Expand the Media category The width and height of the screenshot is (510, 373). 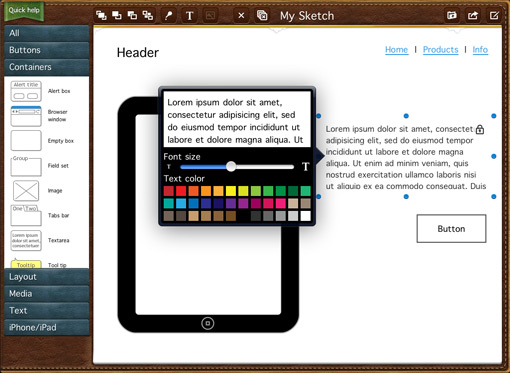click(47, 294)
